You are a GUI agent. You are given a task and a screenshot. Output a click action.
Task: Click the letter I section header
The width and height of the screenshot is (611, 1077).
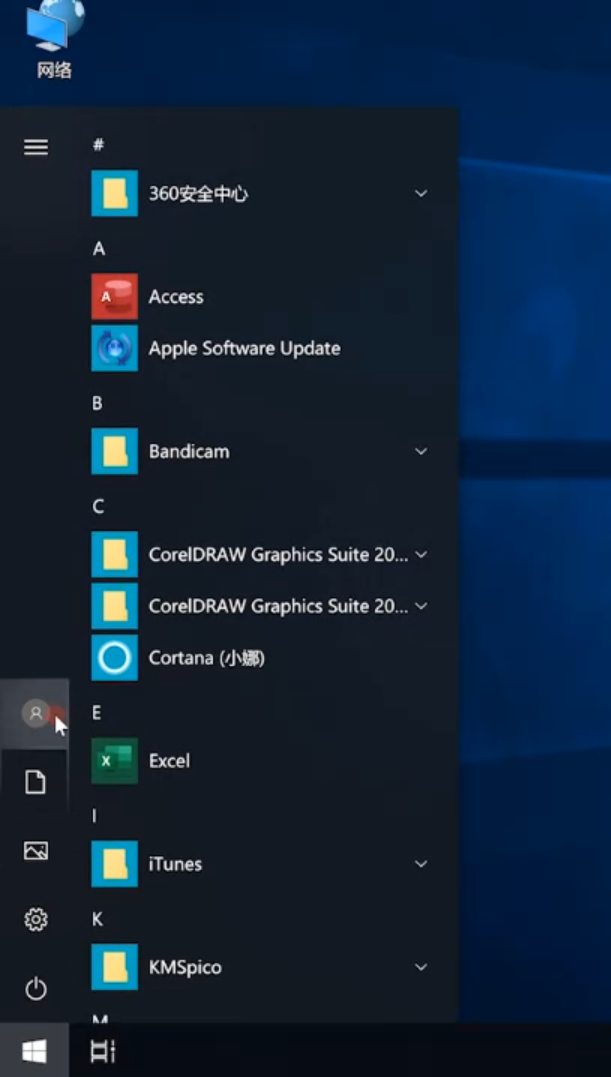(94, 816)
